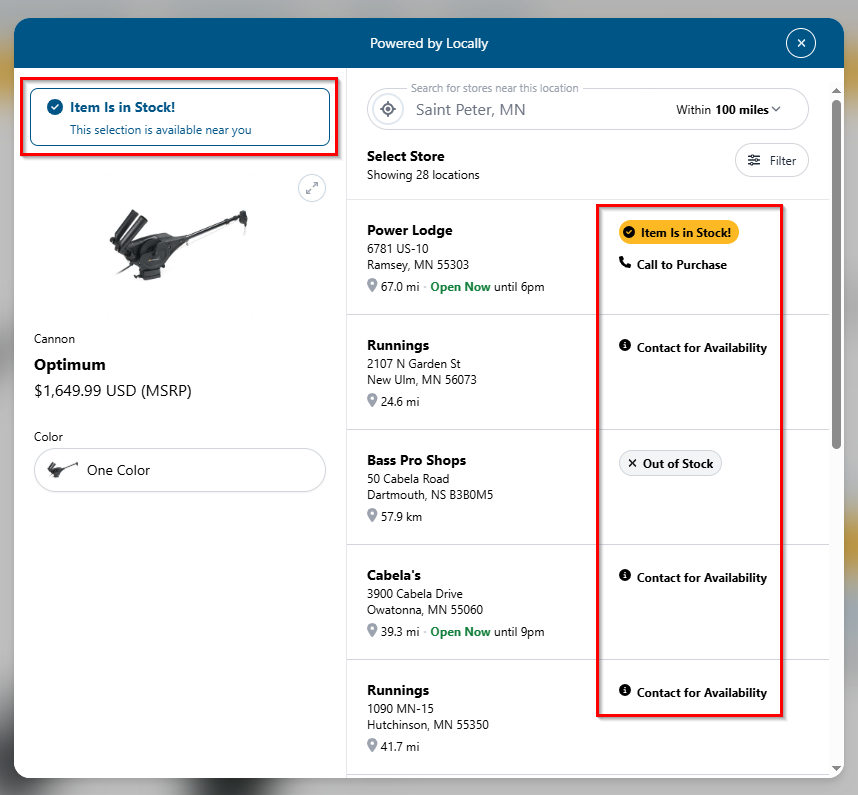The image size is (858, 795).
Task: Click the scrollbar down arrow
Action: 836,769
